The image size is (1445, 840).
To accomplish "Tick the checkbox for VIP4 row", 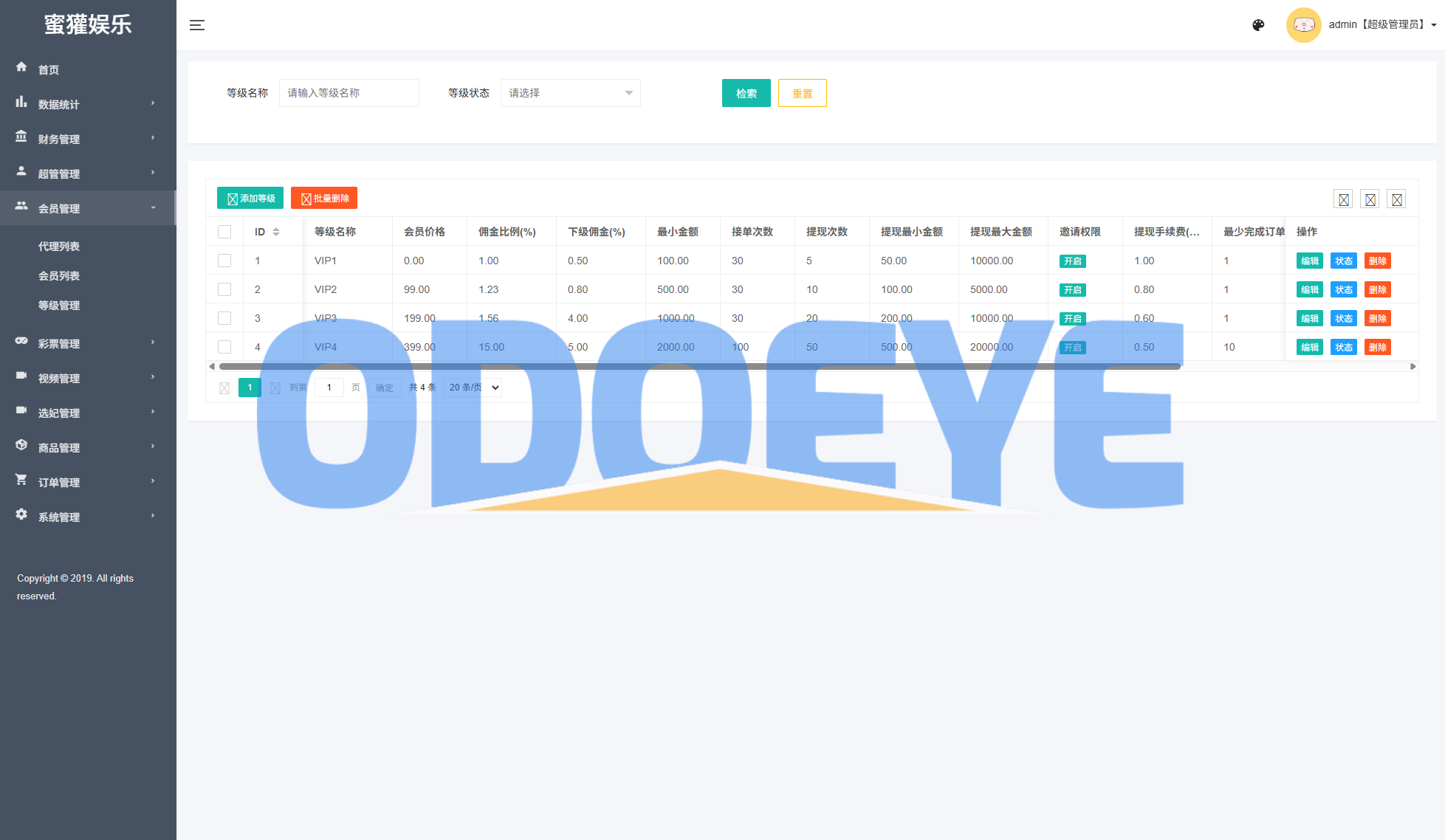I will pyautogui.click(x=224, y=347).
